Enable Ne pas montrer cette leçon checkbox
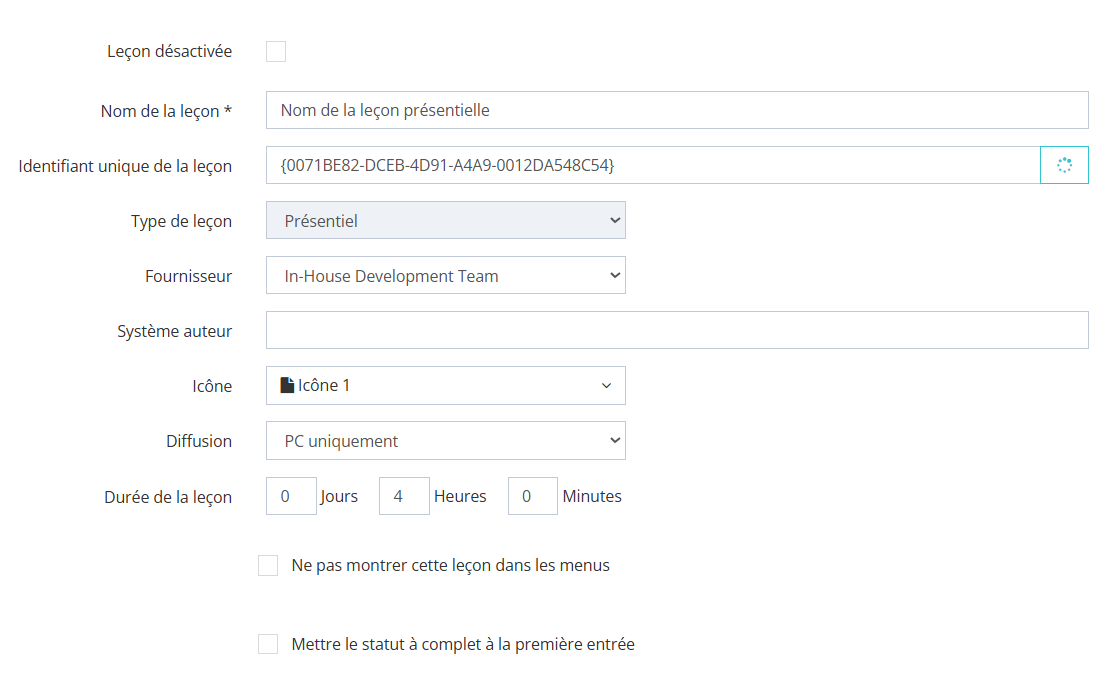 tap(268, 566)
